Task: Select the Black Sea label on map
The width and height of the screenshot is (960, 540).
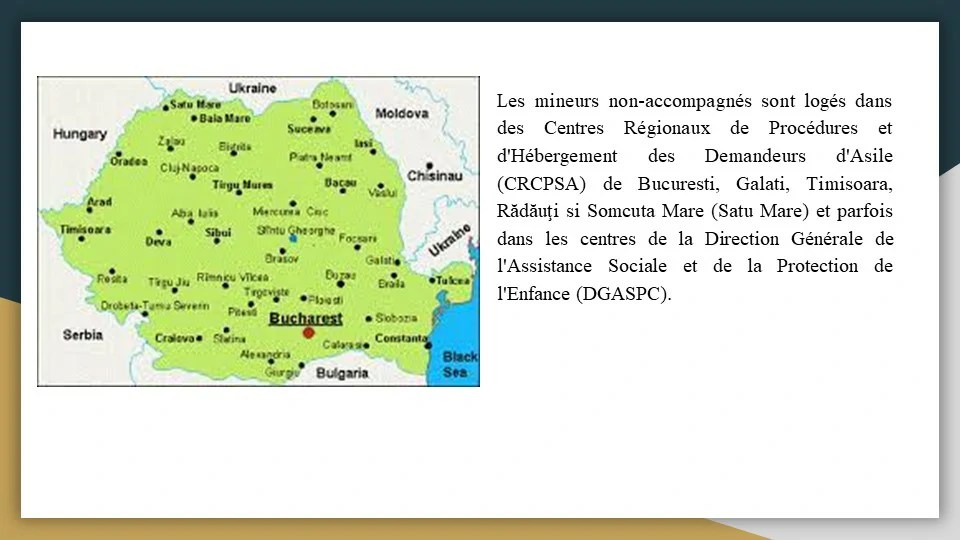Action: point(459,364)
